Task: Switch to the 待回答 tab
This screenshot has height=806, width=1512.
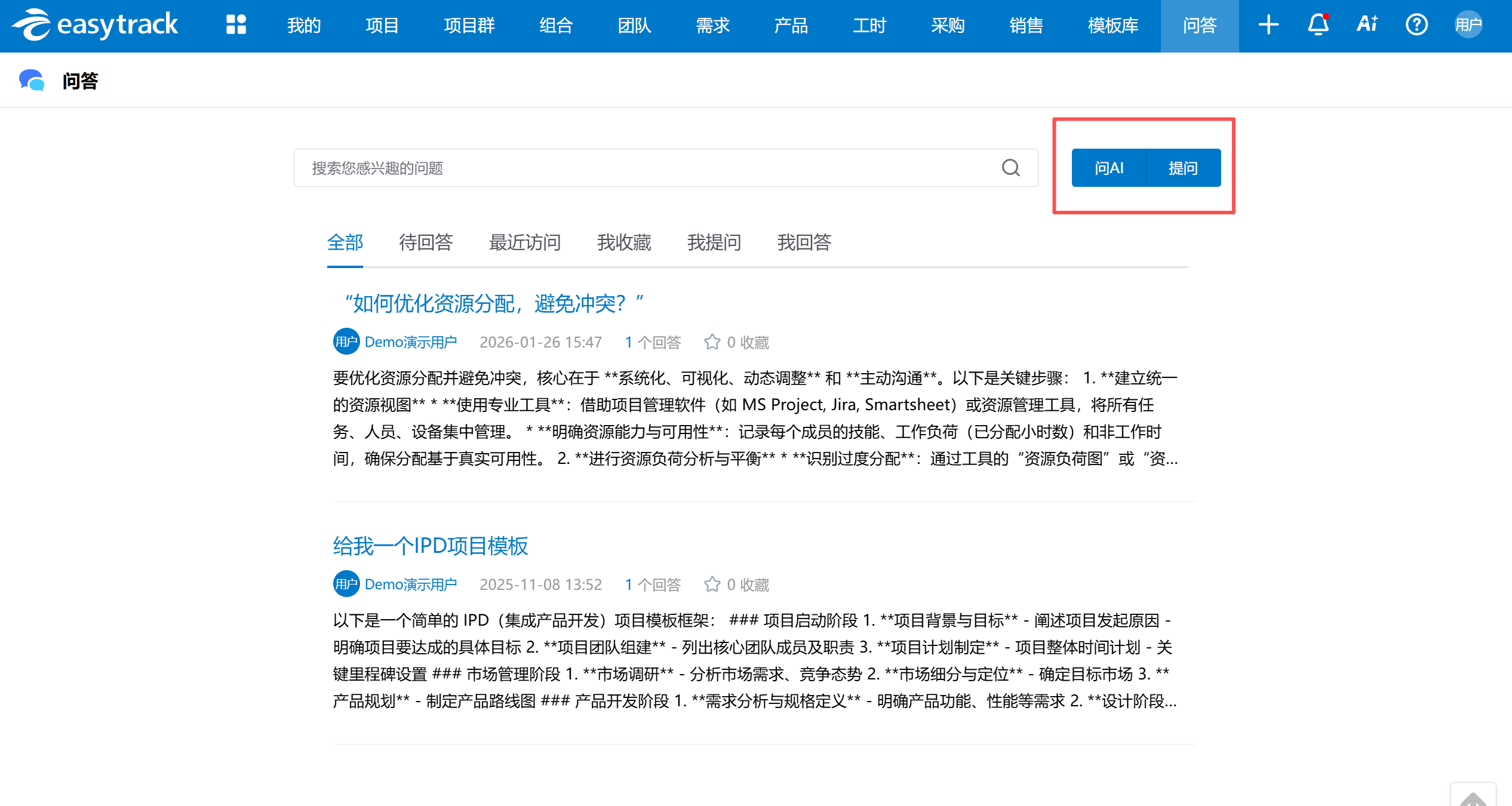Action: point(426,242)
